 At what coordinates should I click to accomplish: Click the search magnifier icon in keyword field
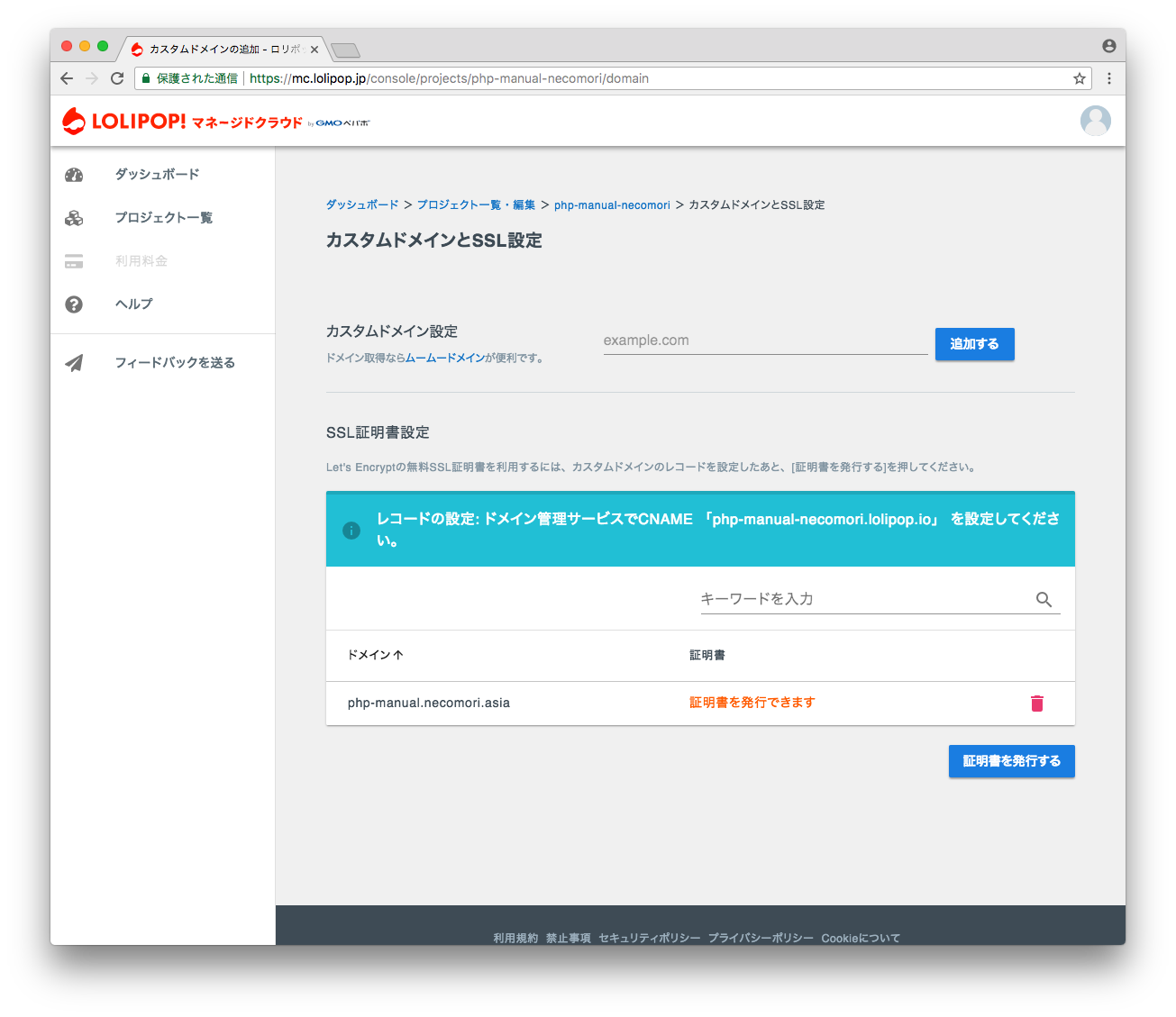1044,599
